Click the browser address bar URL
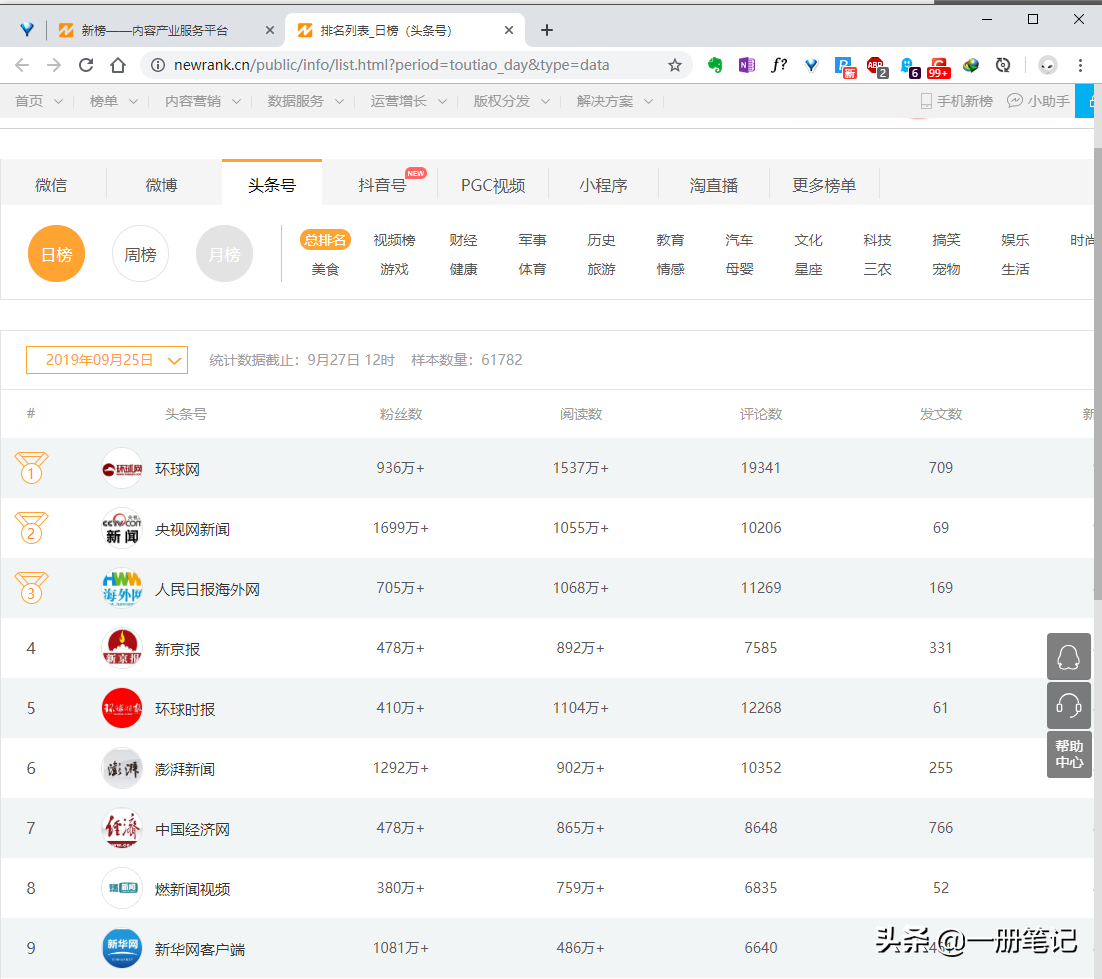 390,65
